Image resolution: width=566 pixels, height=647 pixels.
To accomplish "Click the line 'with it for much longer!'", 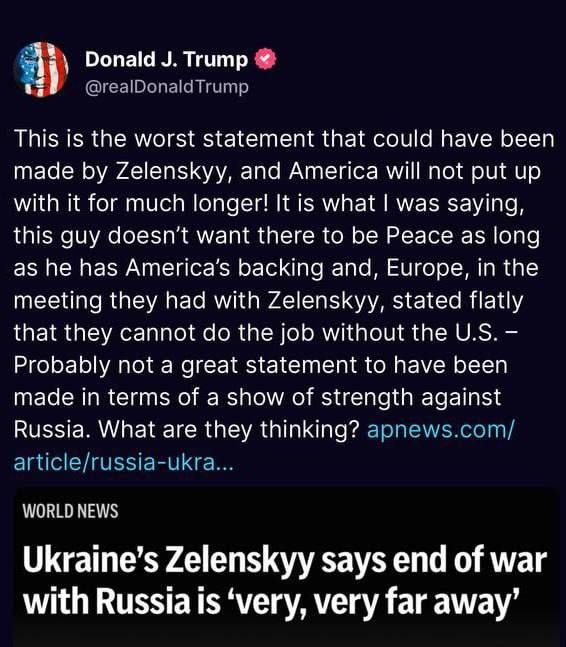I will coord(141,203).
